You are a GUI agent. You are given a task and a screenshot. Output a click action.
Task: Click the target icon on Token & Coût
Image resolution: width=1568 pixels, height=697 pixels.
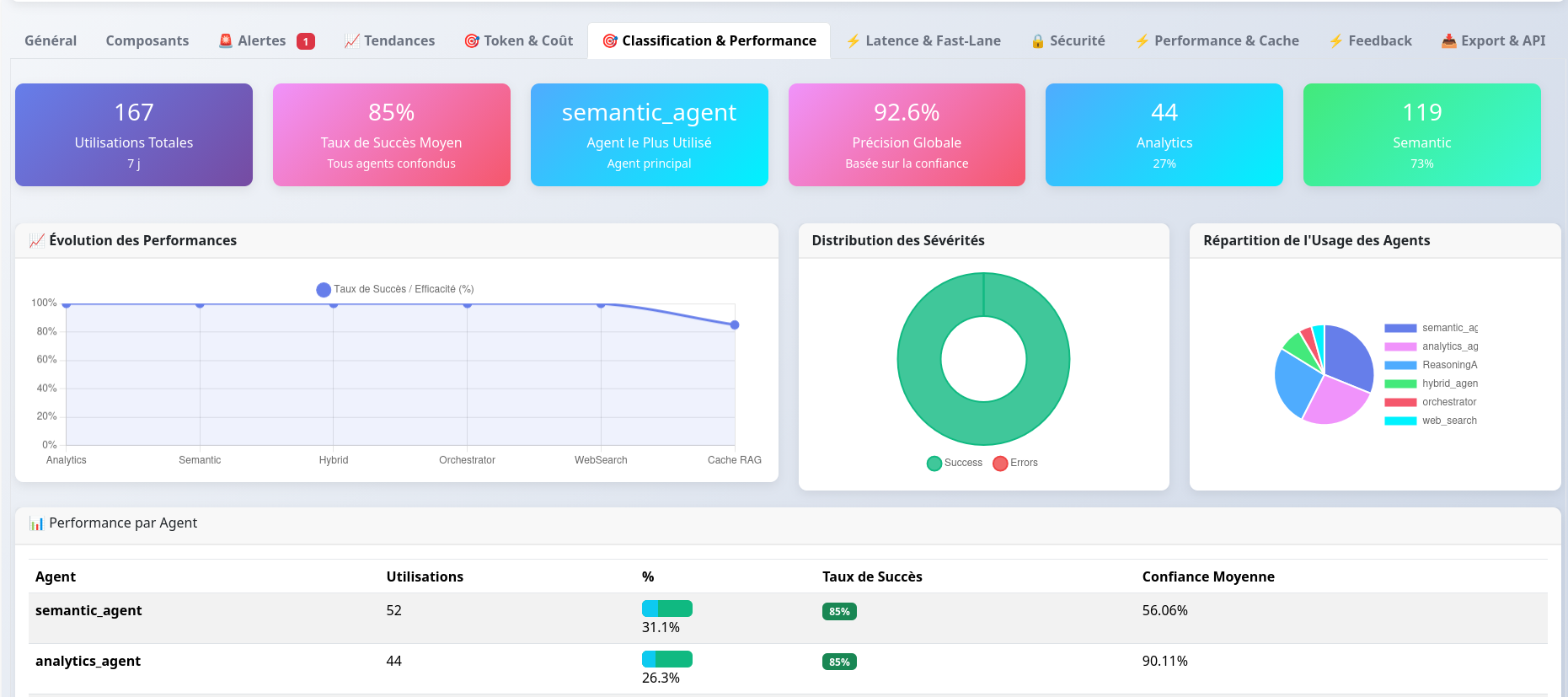[x=472, y=40]
